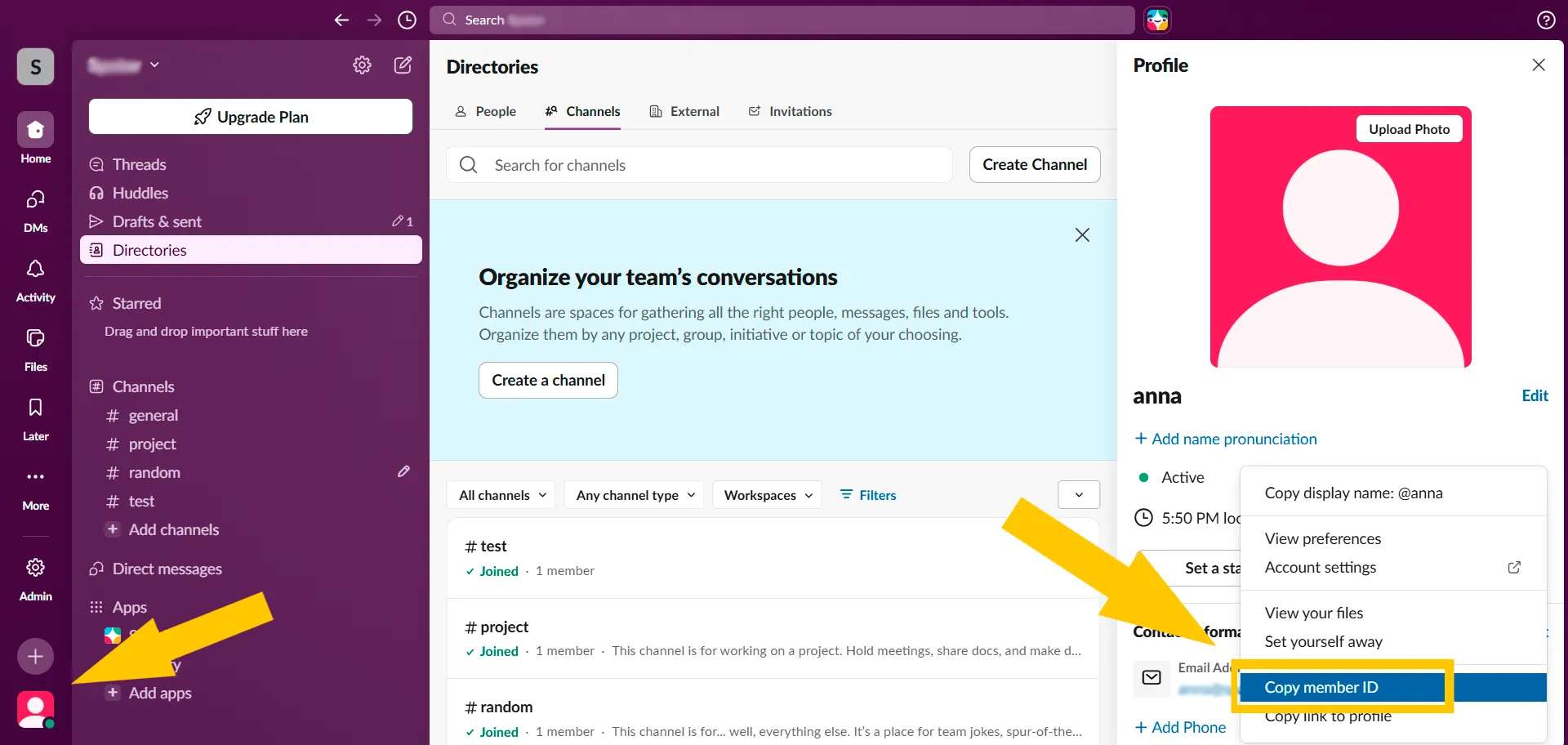Select the S workspace icon
The image size is (1568, 745).
36,66
